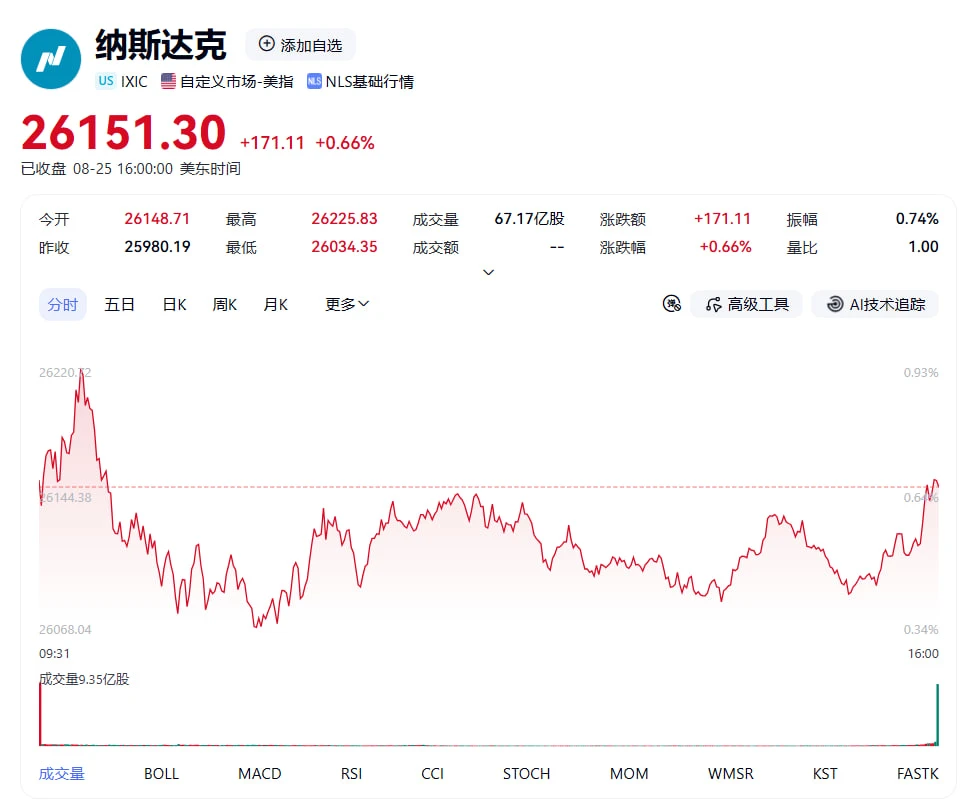Click the 最低 value 26034.35
The height and width of the screenshot is (808, 969).
pos(344,247)
